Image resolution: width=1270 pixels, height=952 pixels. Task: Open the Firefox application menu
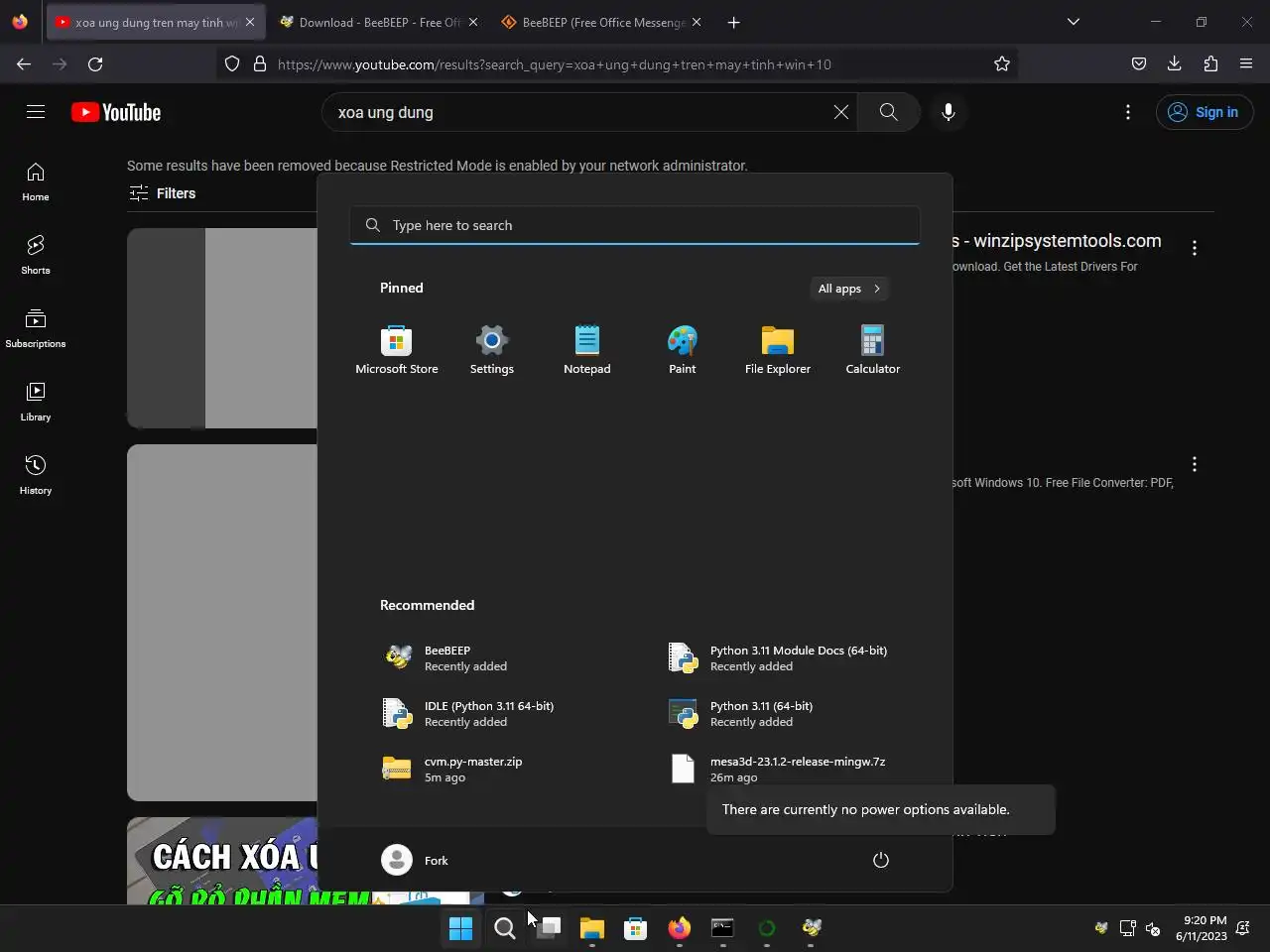1246,63
